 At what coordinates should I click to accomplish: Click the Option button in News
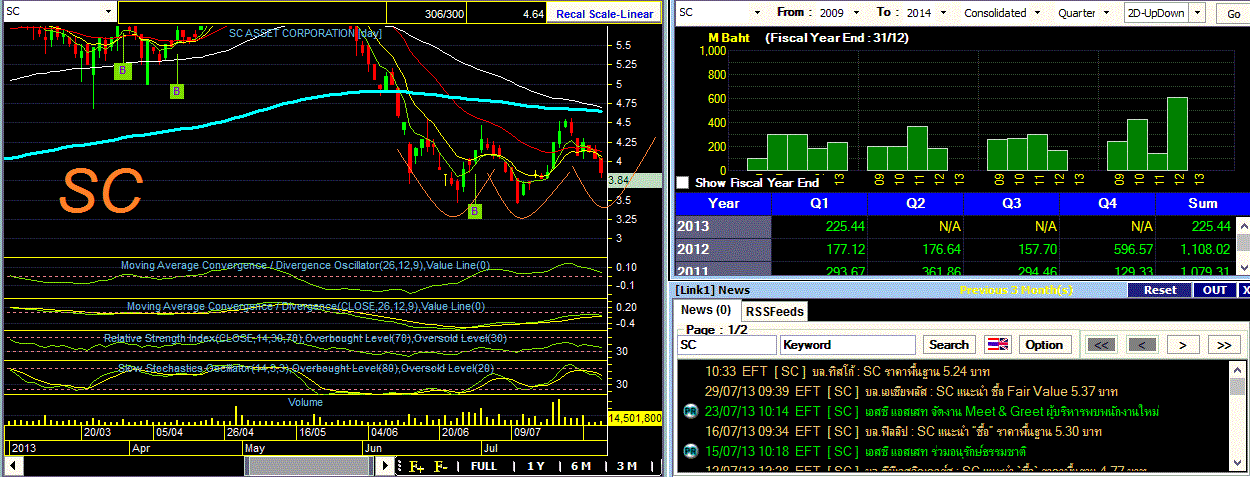click(x=1044, y=344)
